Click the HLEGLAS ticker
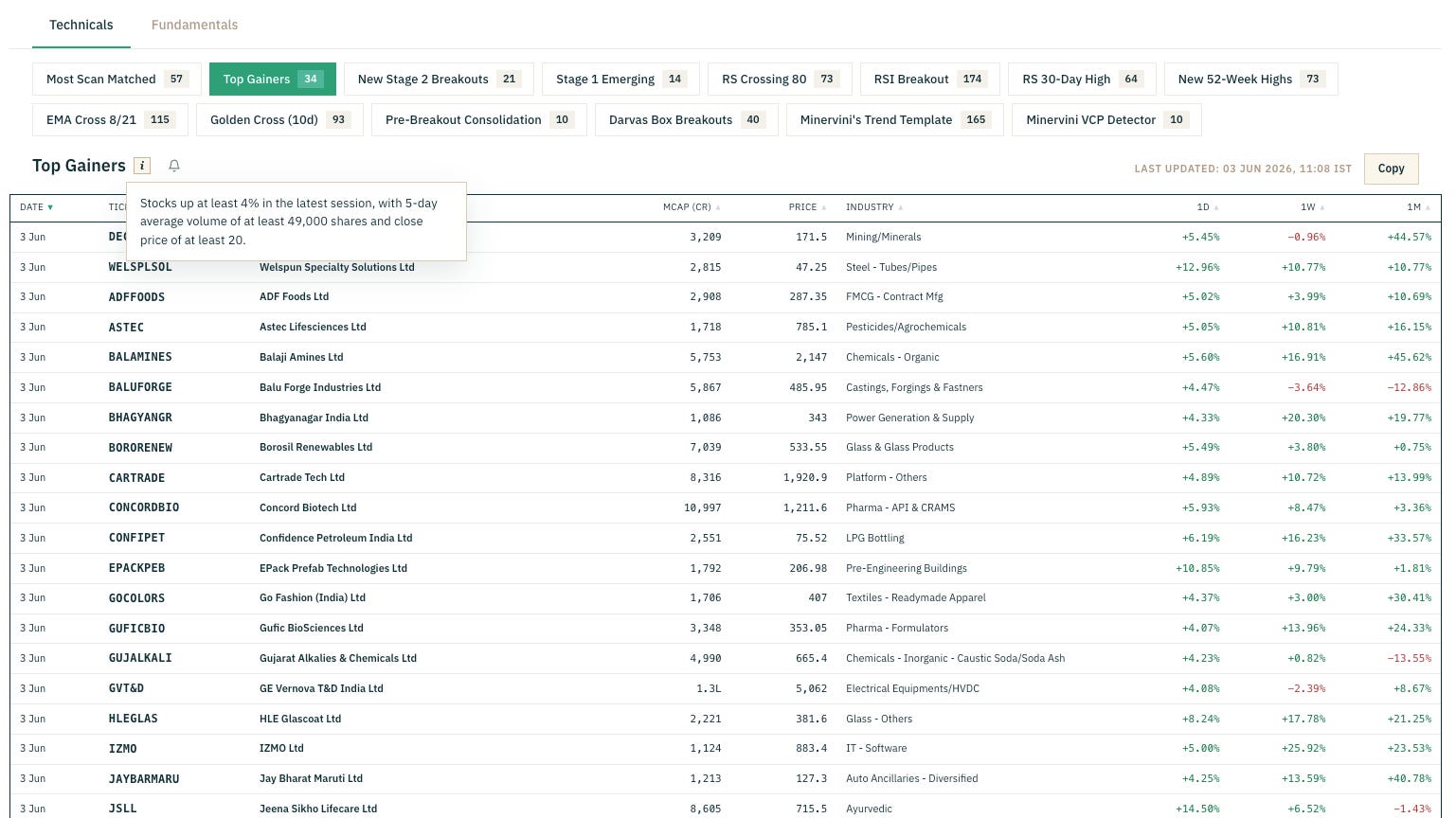This screenshot has width=1456, height=818. point(134,719)
